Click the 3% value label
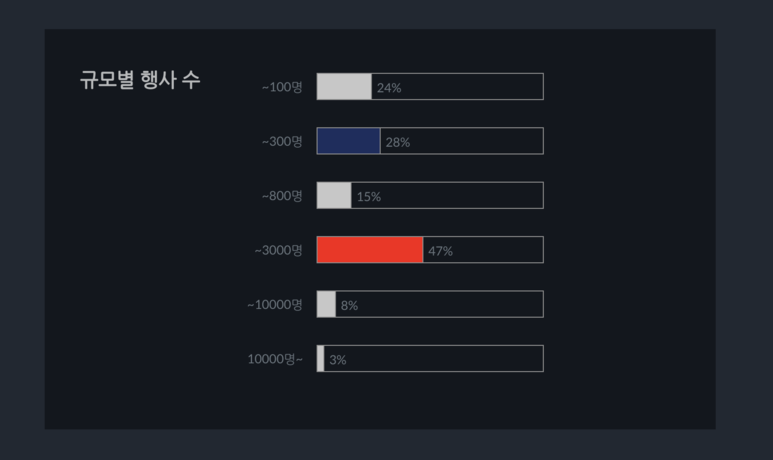Screen dimensions: 773x460 click(338, 360)
